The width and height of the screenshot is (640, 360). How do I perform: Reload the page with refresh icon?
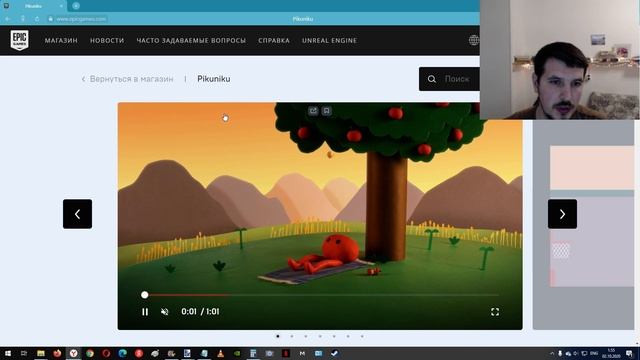pyautogui.click(x=37, y=19)
